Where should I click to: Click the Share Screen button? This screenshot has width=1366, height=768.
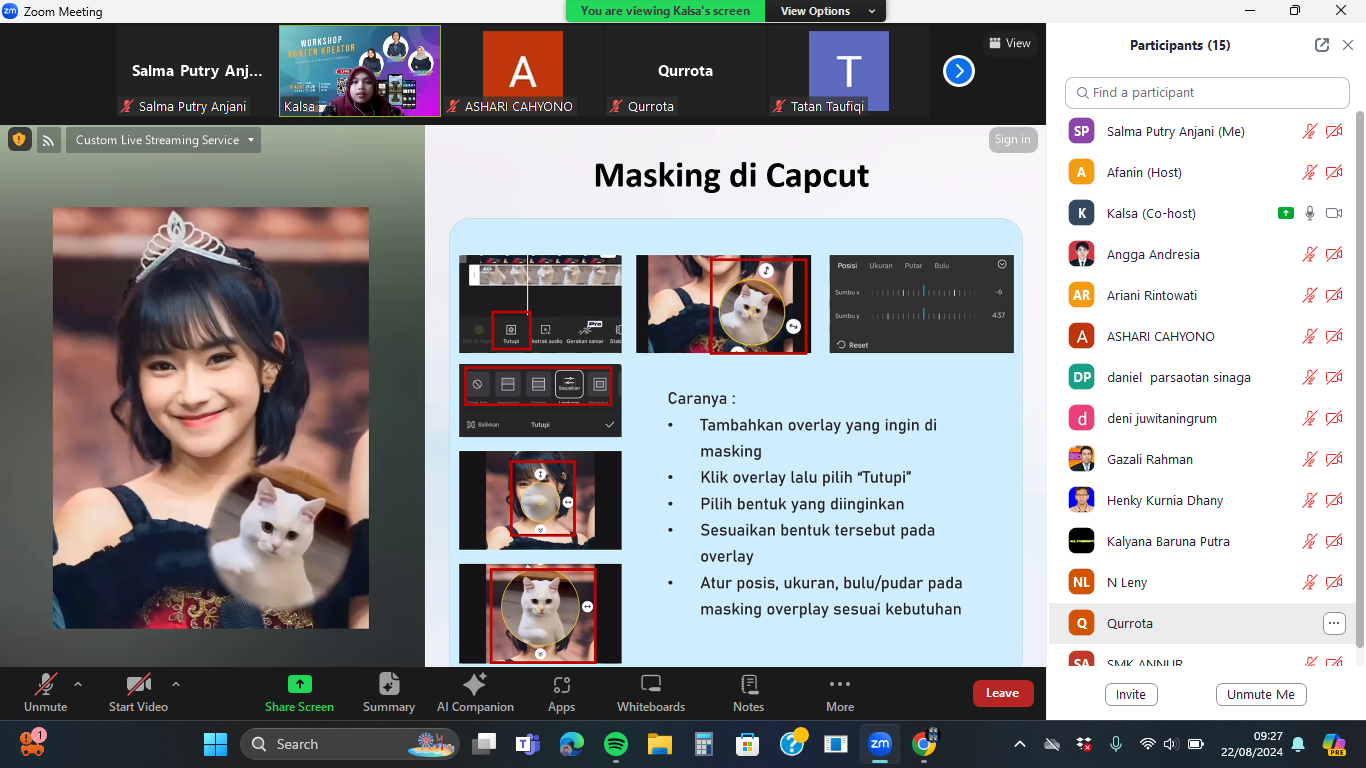(x=299, y=692)
